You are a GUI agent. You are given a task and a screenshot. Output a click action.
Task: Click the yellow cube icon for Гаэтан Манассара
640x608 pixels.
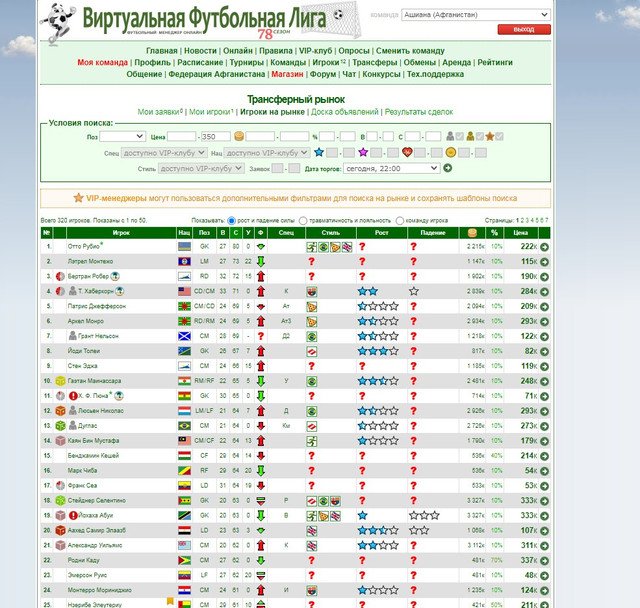tap(60, 381)
